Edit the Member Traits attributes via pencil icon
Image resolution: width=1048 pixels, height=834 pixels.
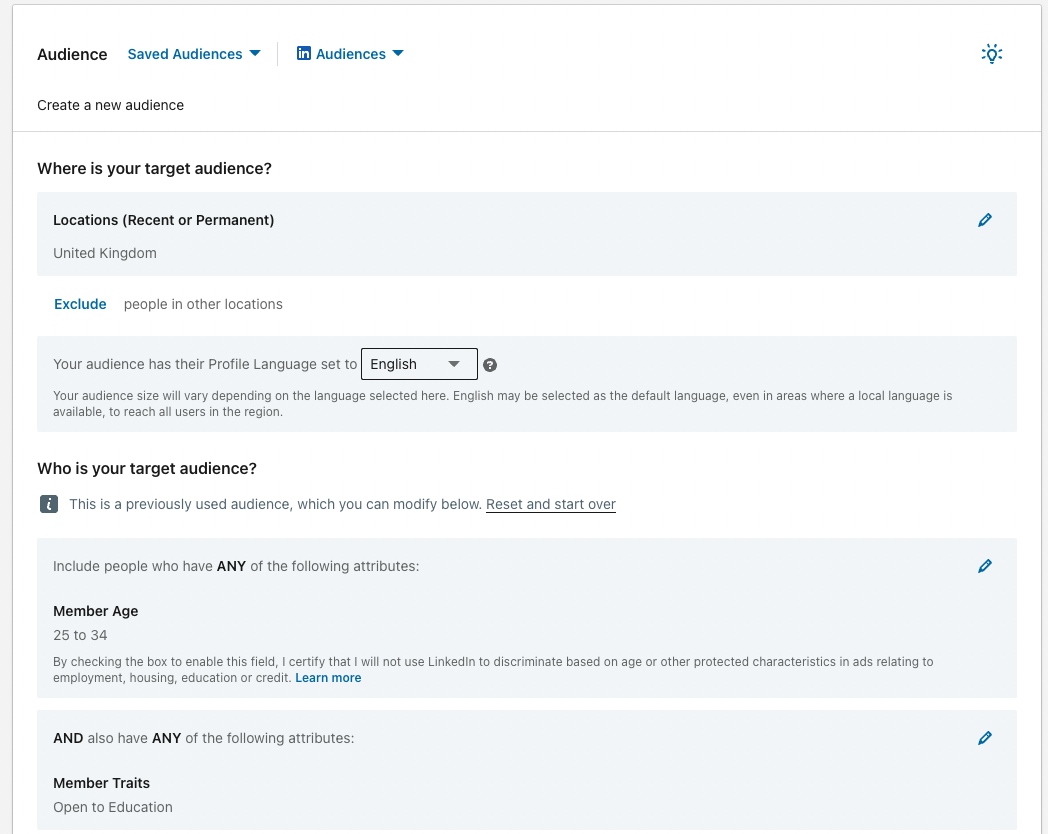tap(984, 738)
